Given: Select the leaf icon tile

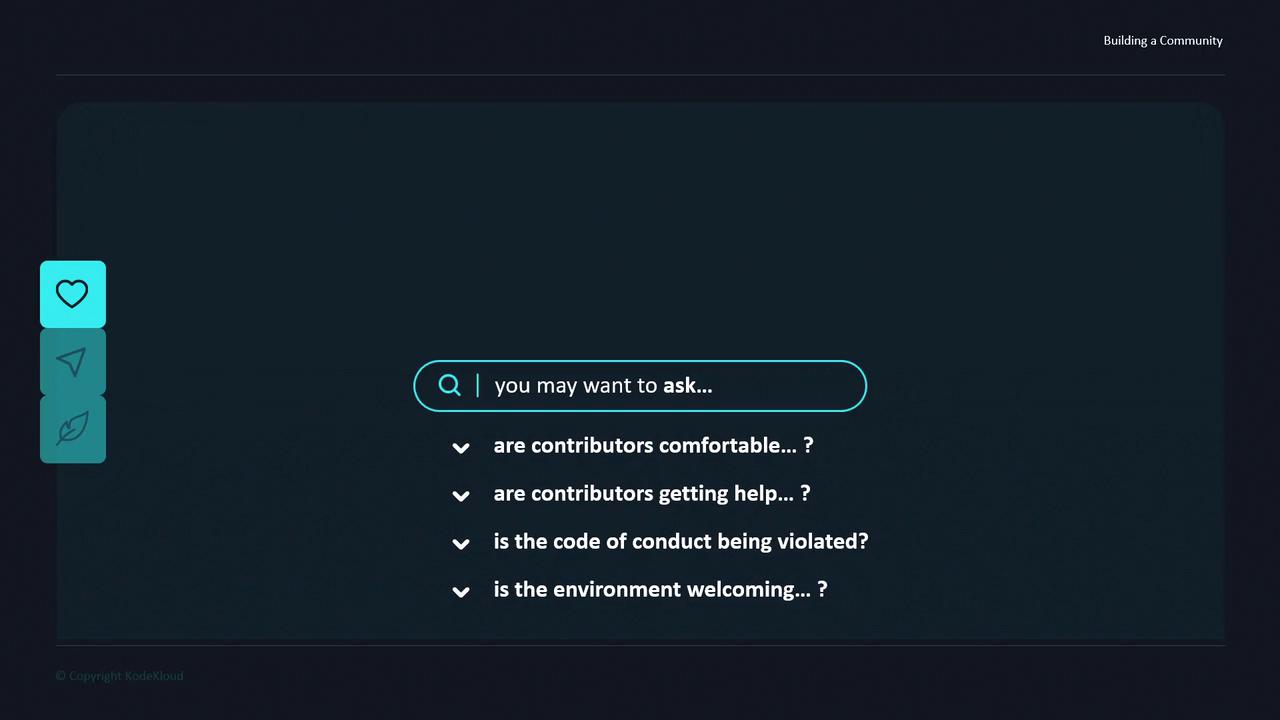Looking at the screenshot, I should coord(72,429).
